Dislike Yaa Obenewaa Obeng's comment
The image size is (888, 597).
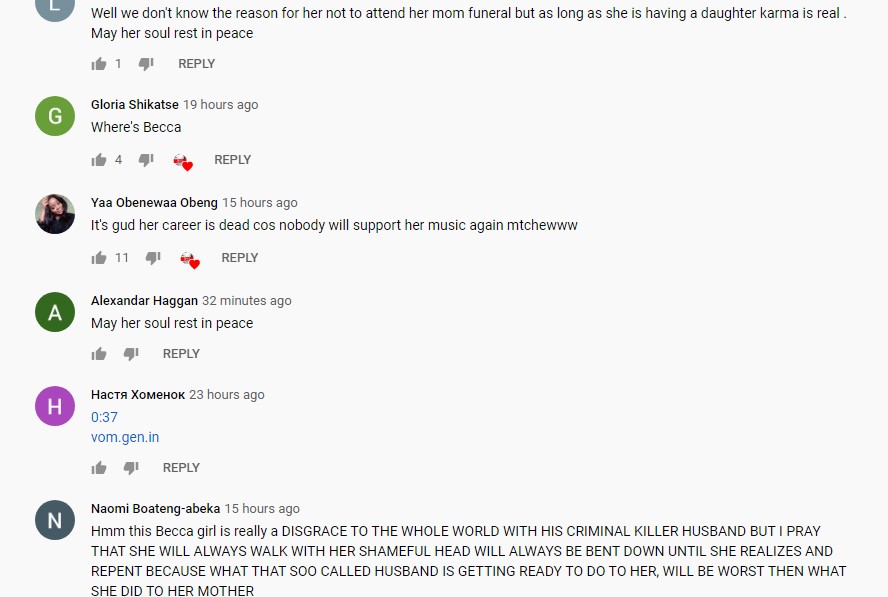point(153,258)
